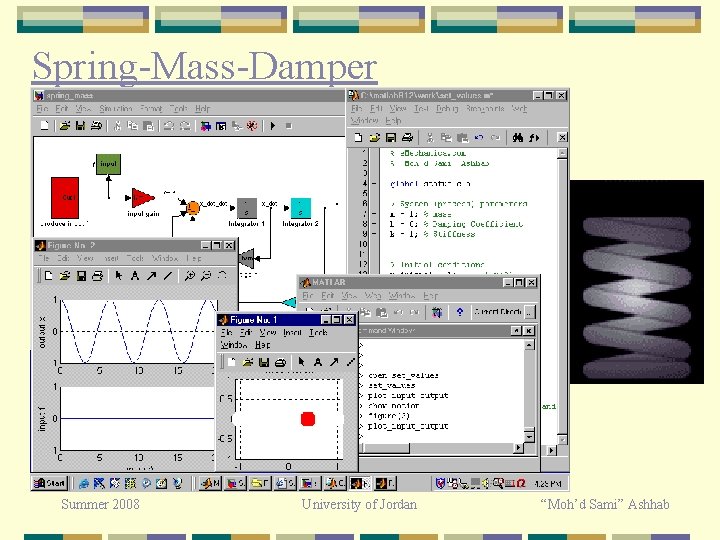This screenshot has height=540, width=720.
Task: Click Open file icon in the editor toolbar
Action: tap(375, 137)
